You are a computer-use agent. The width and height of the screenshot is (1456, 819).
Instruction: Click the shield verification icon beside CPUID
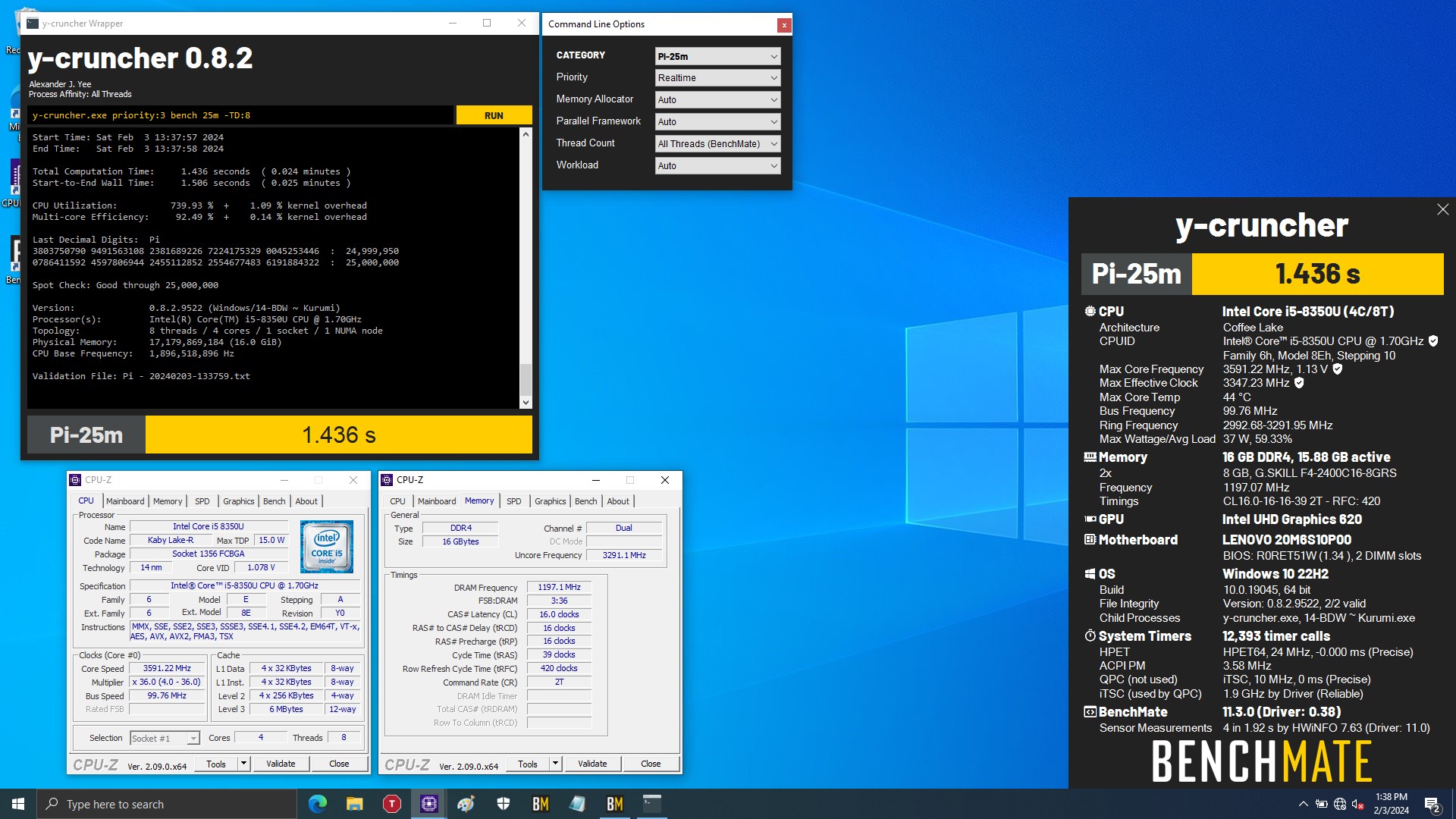[x=1433, y=341]
